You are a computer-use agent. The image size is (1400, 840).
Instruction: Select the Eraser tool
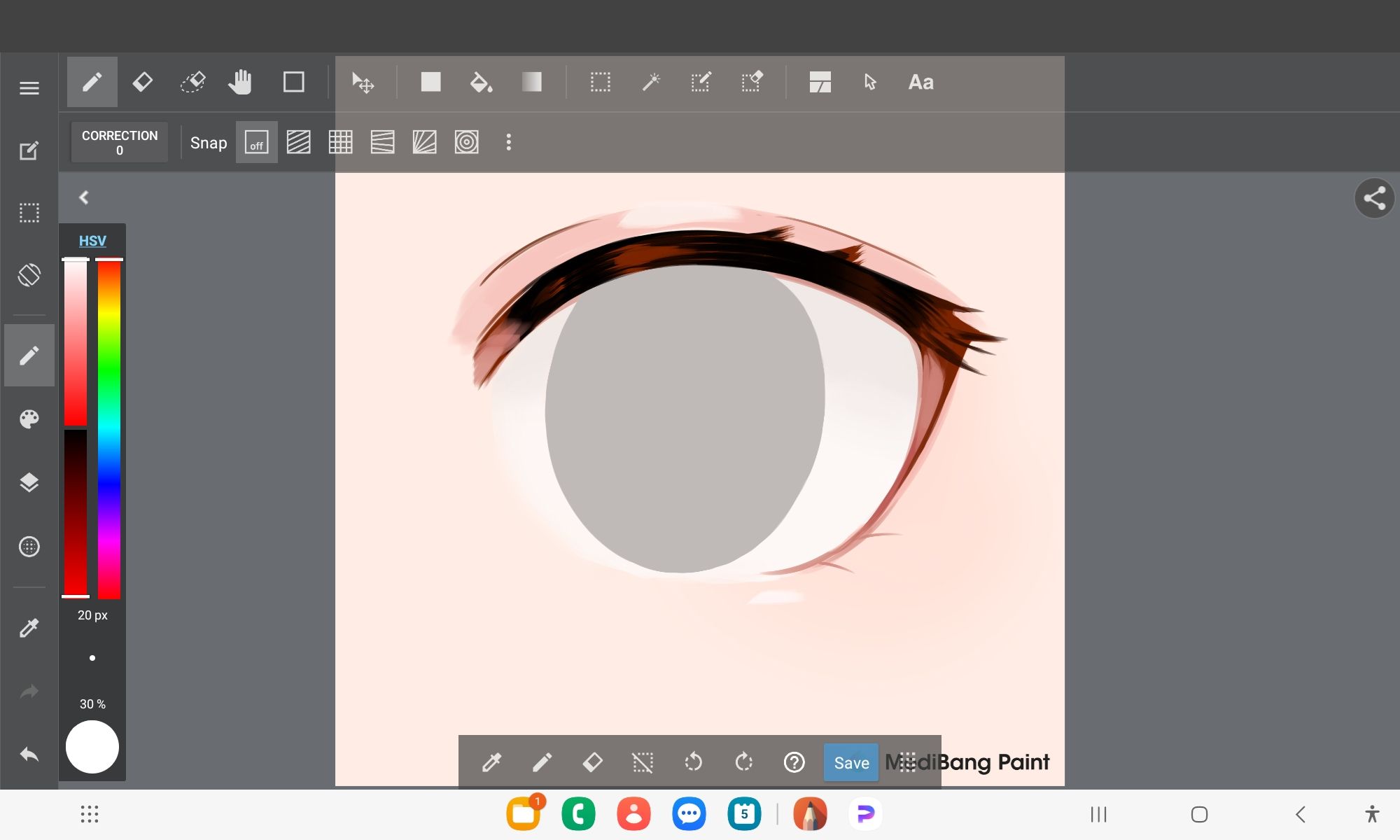tap(142, 81)
